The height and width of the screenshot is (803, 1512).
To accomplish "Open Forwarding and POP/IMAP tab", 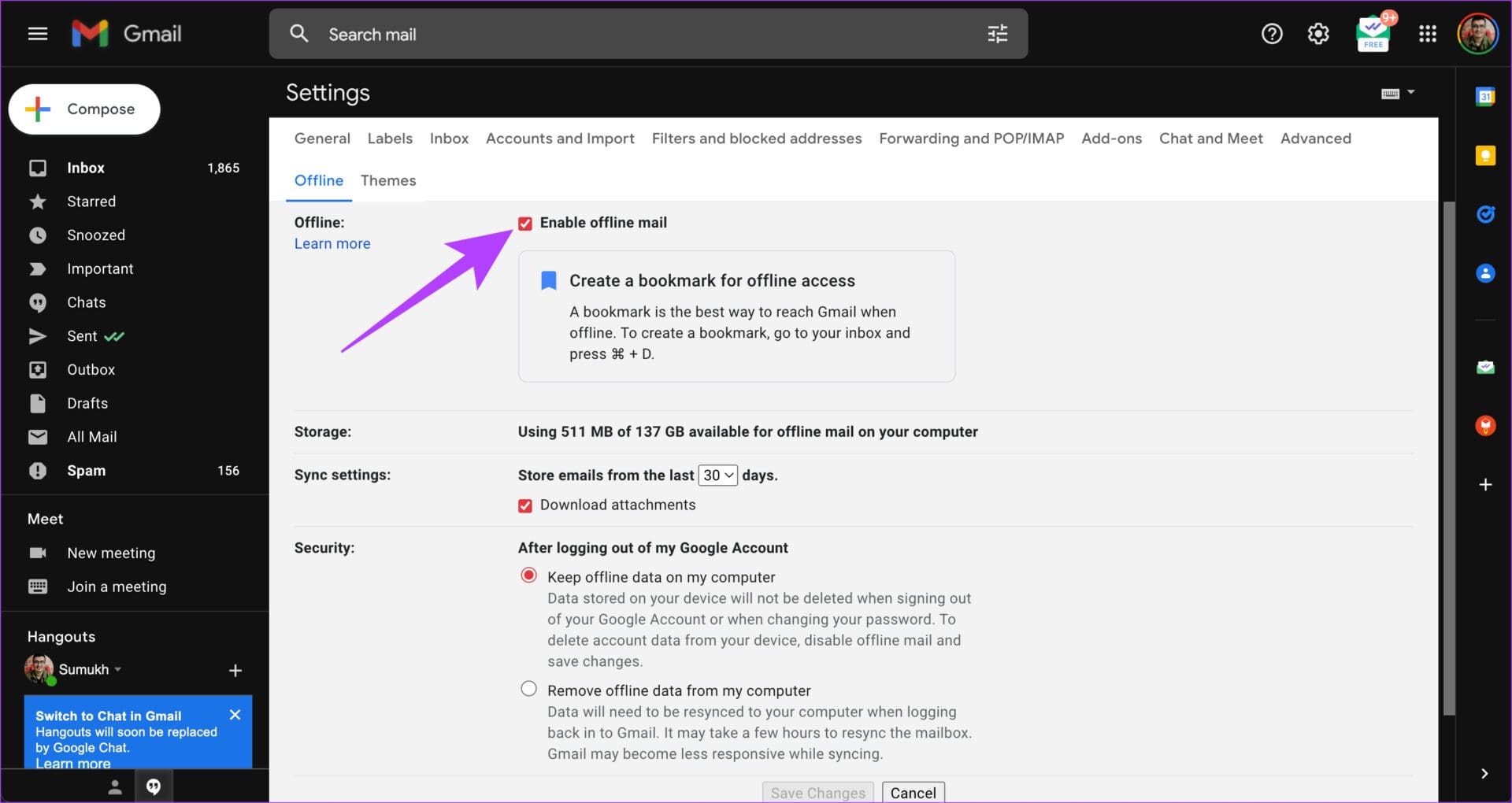I will 971,139.
